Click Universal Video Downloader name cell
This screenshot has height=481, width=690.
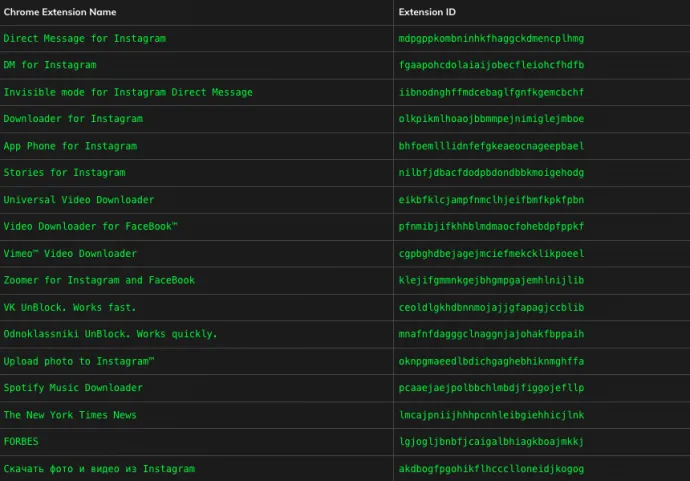(x=79, y=200)
